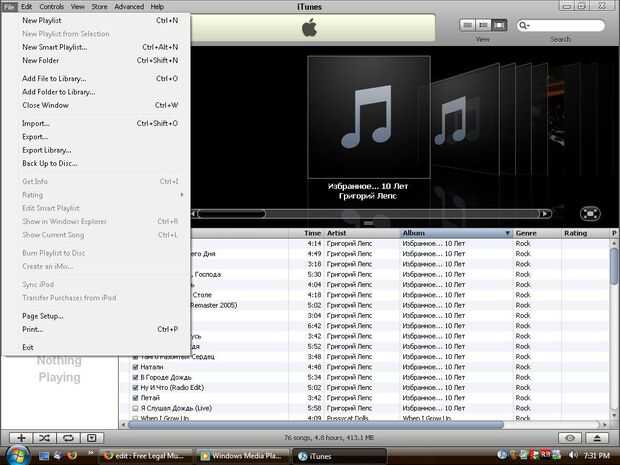Open the browser eye button
Image resolution: width=620 pixels, height=465 pixels.
point(570,438)
